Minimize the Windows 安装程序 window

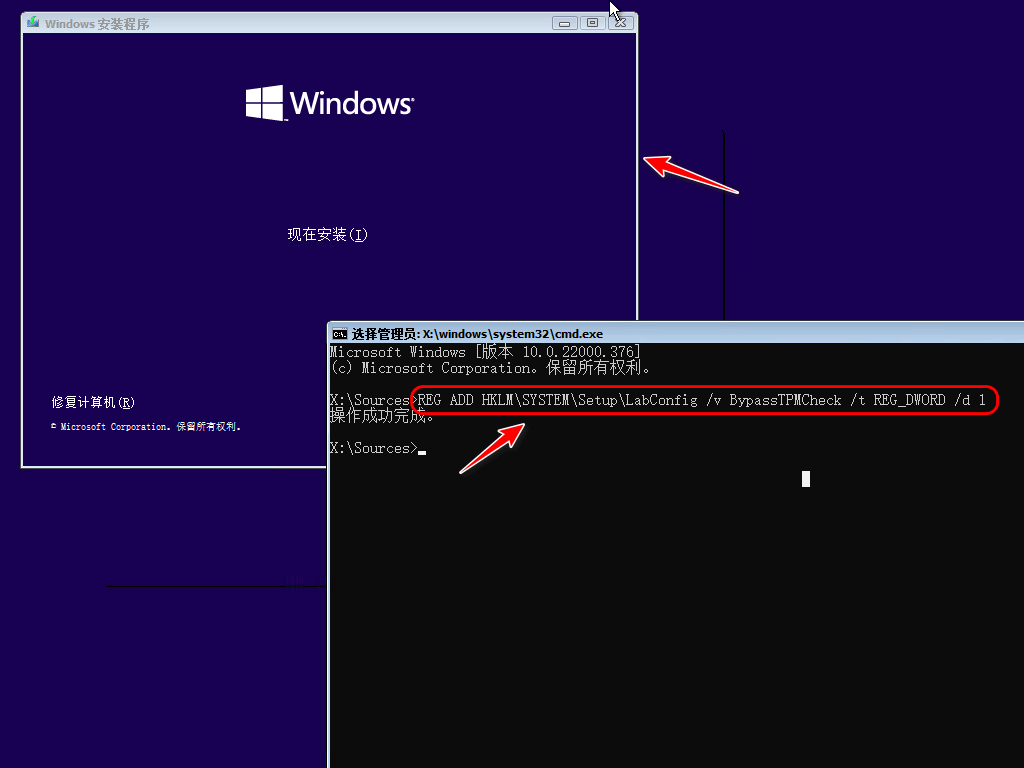(x=564, y=24)
